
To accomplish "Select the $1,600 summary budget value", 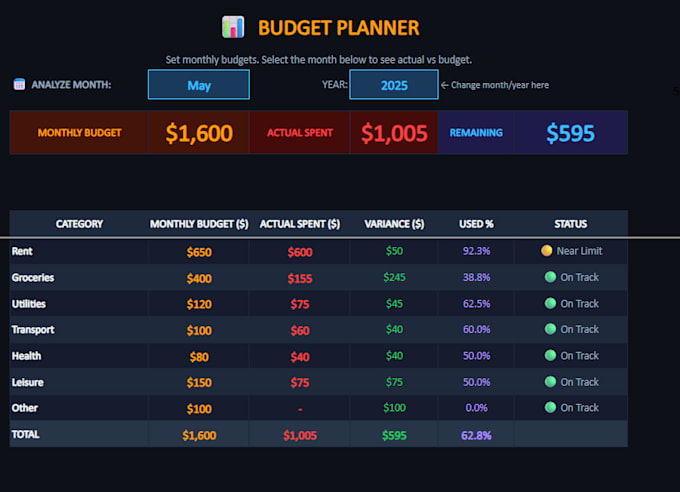I will tap(199, 133).
